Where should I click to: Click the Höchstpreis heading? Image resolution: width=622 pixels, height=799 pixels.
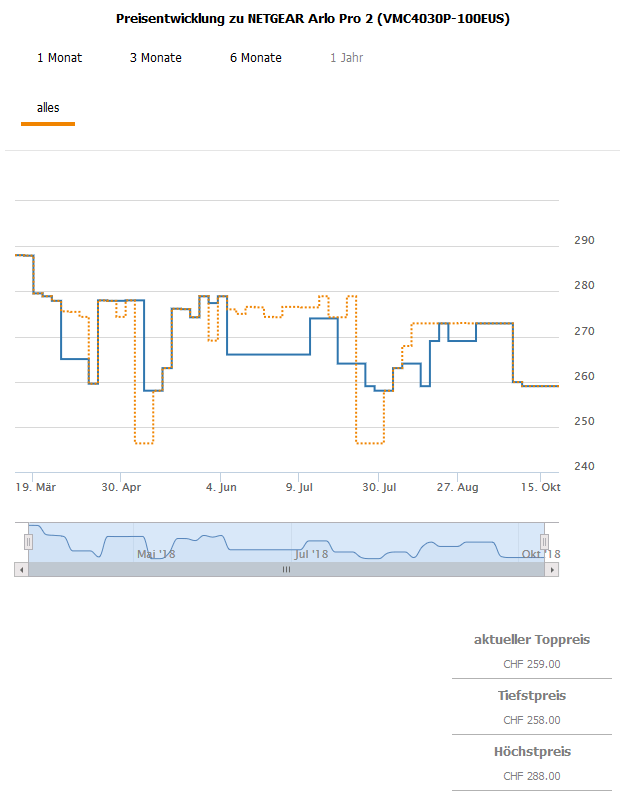click(x=532, y=752)
